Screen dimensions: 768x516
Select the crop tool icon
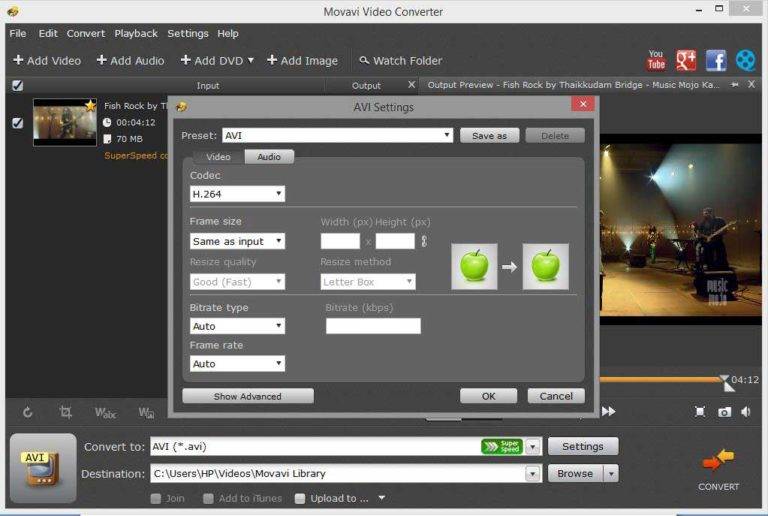coord(65,412)
